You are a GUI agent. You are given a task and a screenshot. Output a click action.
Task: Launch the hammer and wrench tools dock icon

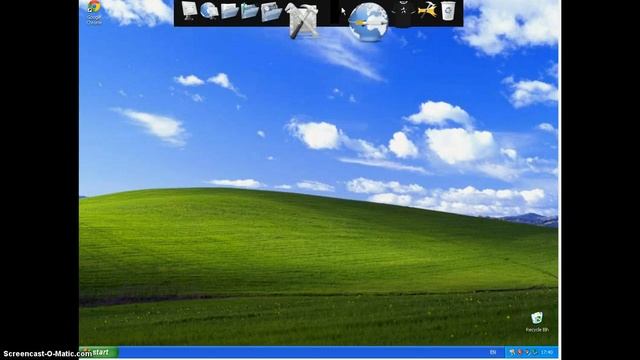coord(302,20)
